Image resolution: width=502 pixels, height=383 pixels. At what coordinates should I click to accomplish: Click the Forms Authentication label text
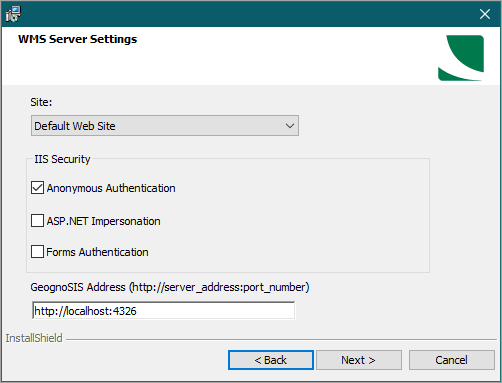coord(97,252)
